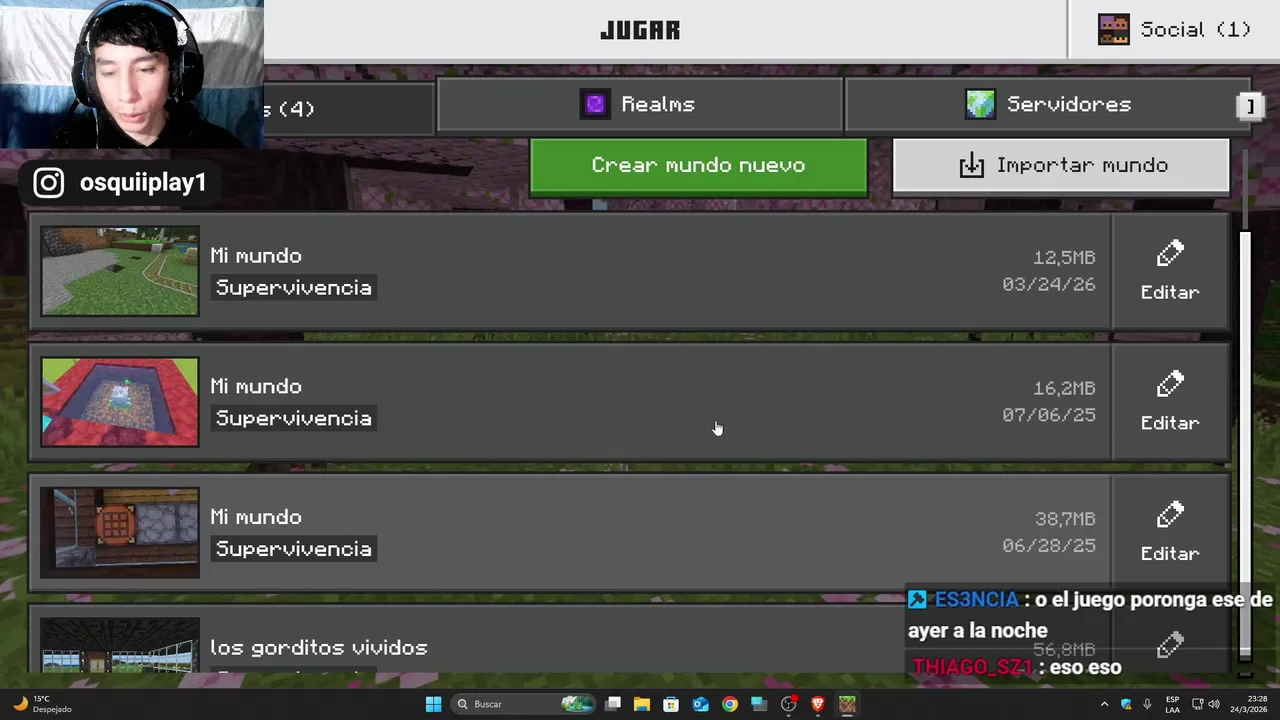Open the partially hidden worlds tab (4)
Viewport: 1280px width, 720px height.
click(348, 108)
